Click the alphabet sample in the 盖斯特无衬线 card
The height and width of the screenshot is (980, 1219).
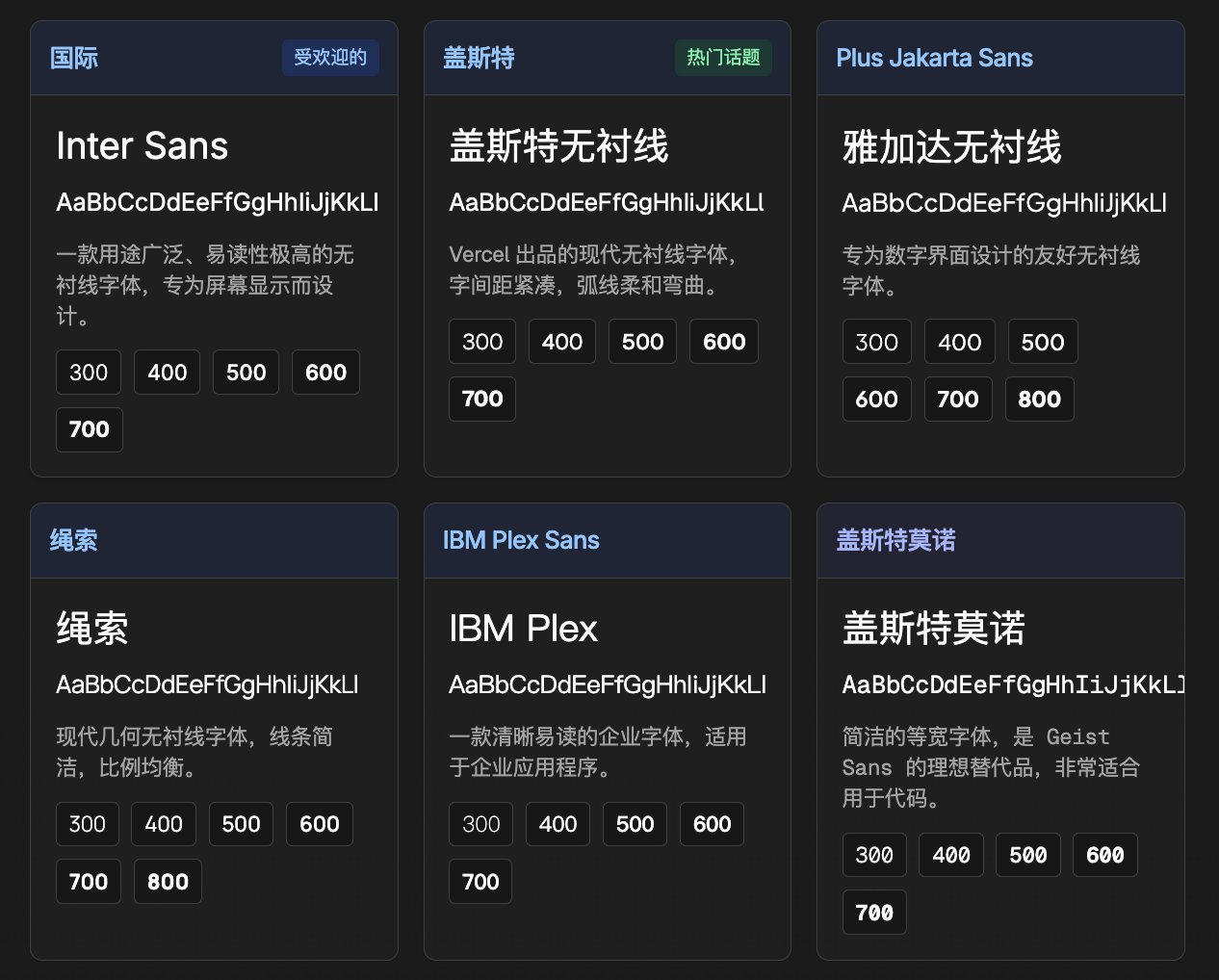pos(607,202)
